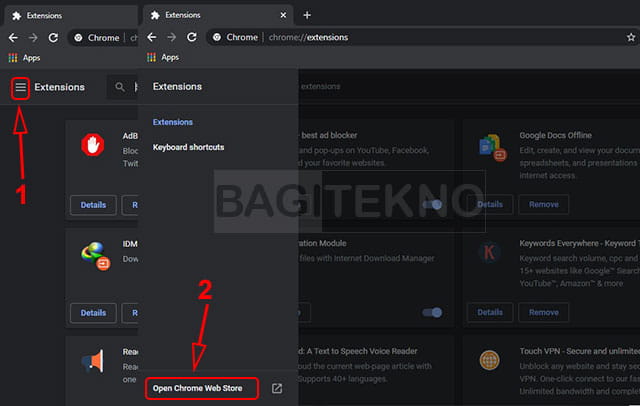This screenshot has width=640, height=406.
Task: Open Apps shortcut in right window bookmarks
Action: (x=163, y=58)
